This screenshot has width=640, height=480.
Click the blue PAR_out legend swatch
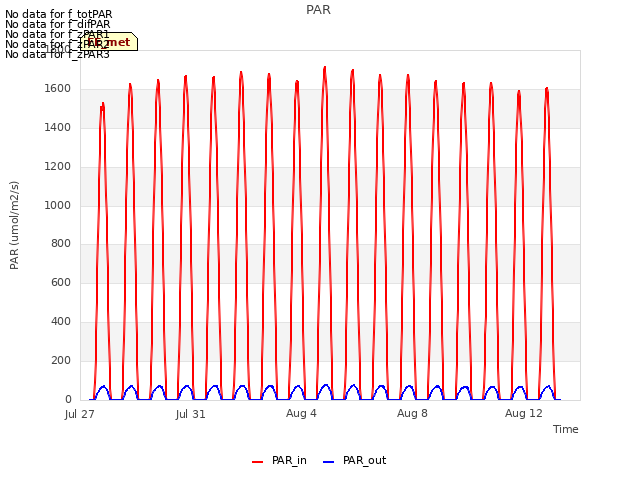point(329,462)
